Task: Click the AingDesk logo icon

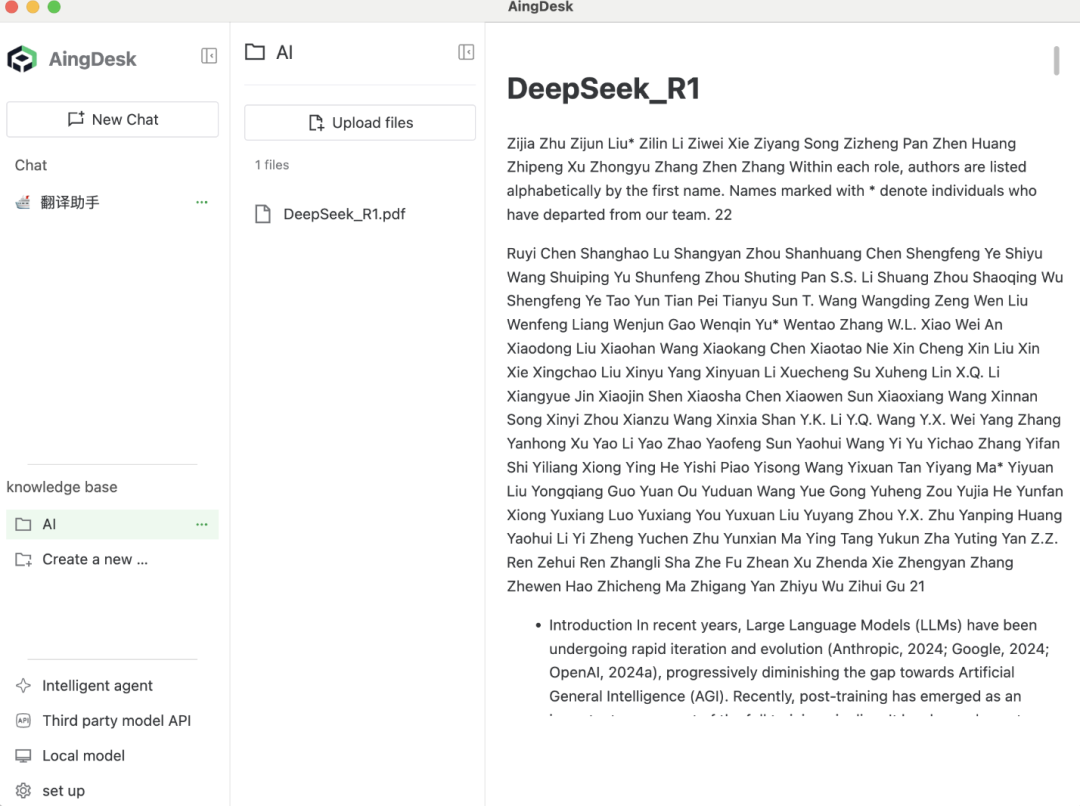Action: 22,59
